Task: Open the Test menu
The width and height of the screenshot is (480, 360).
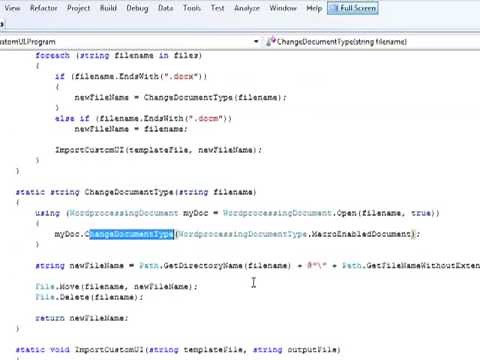Action: point(217,8)
